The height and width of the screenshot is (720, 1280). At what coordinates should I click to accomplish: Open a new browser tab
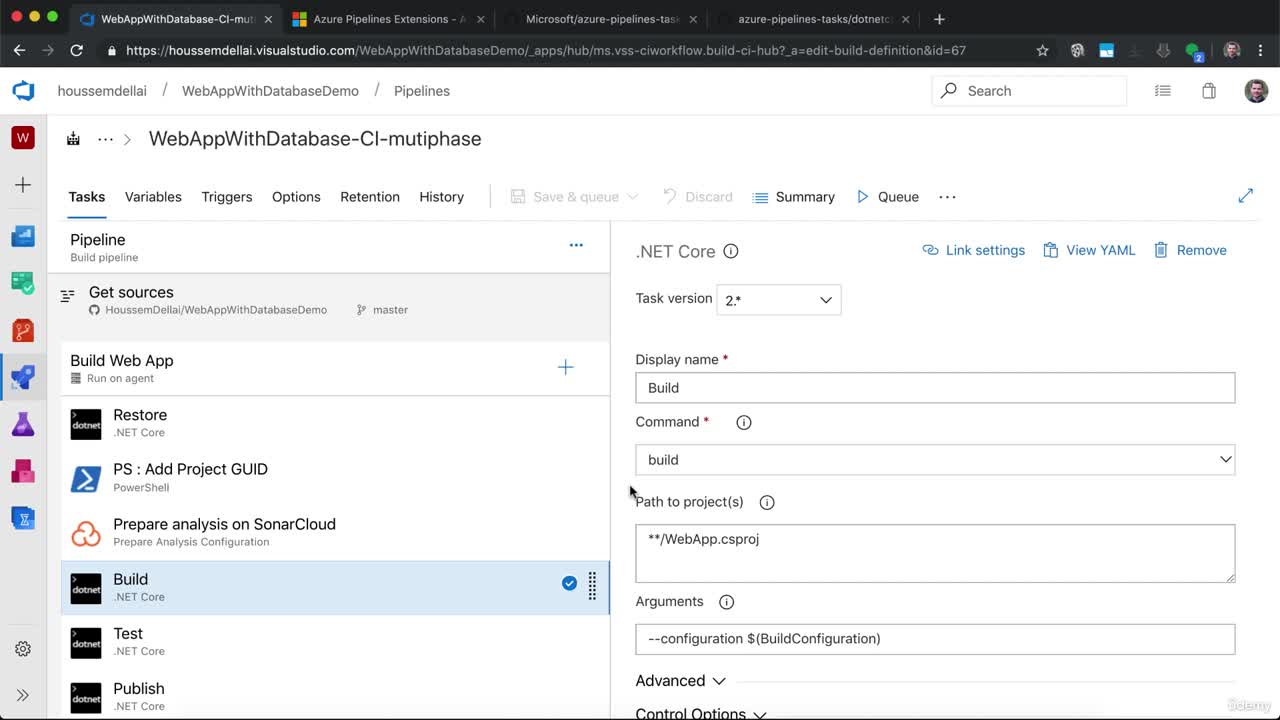point(939,19)
